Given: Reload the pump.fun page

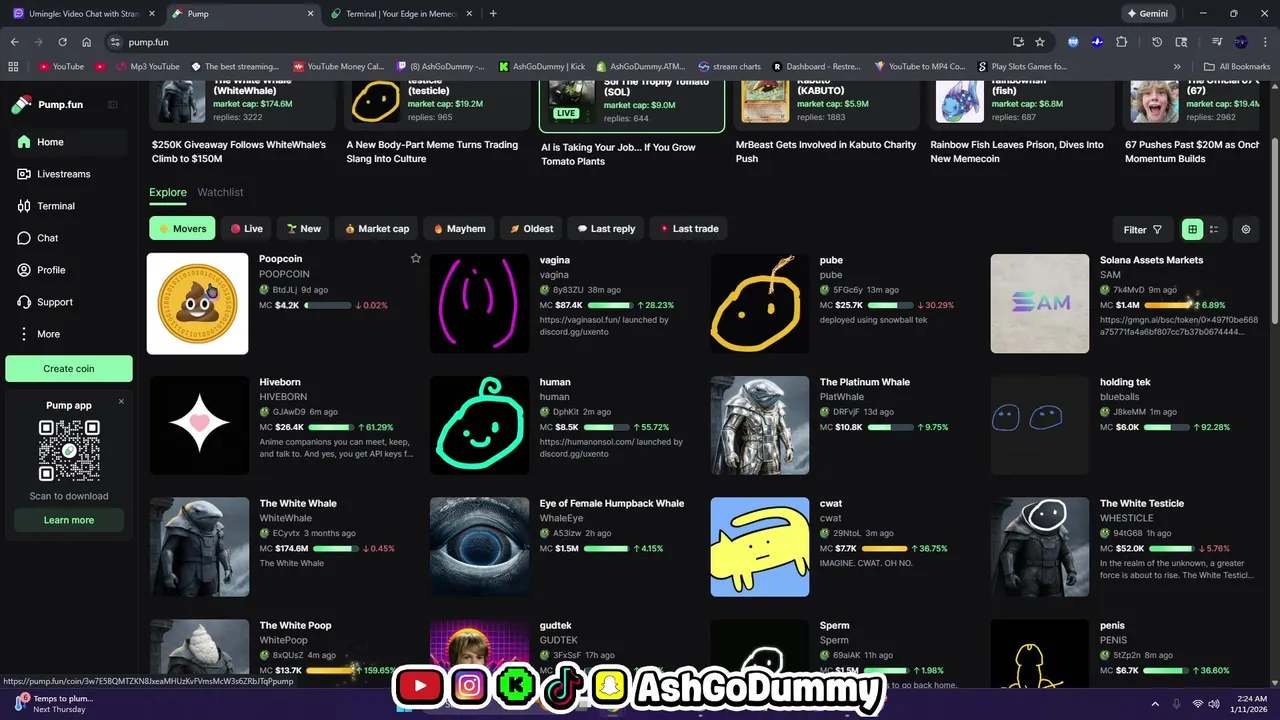Looking at the screenshot, I should [x=62, y=42].
